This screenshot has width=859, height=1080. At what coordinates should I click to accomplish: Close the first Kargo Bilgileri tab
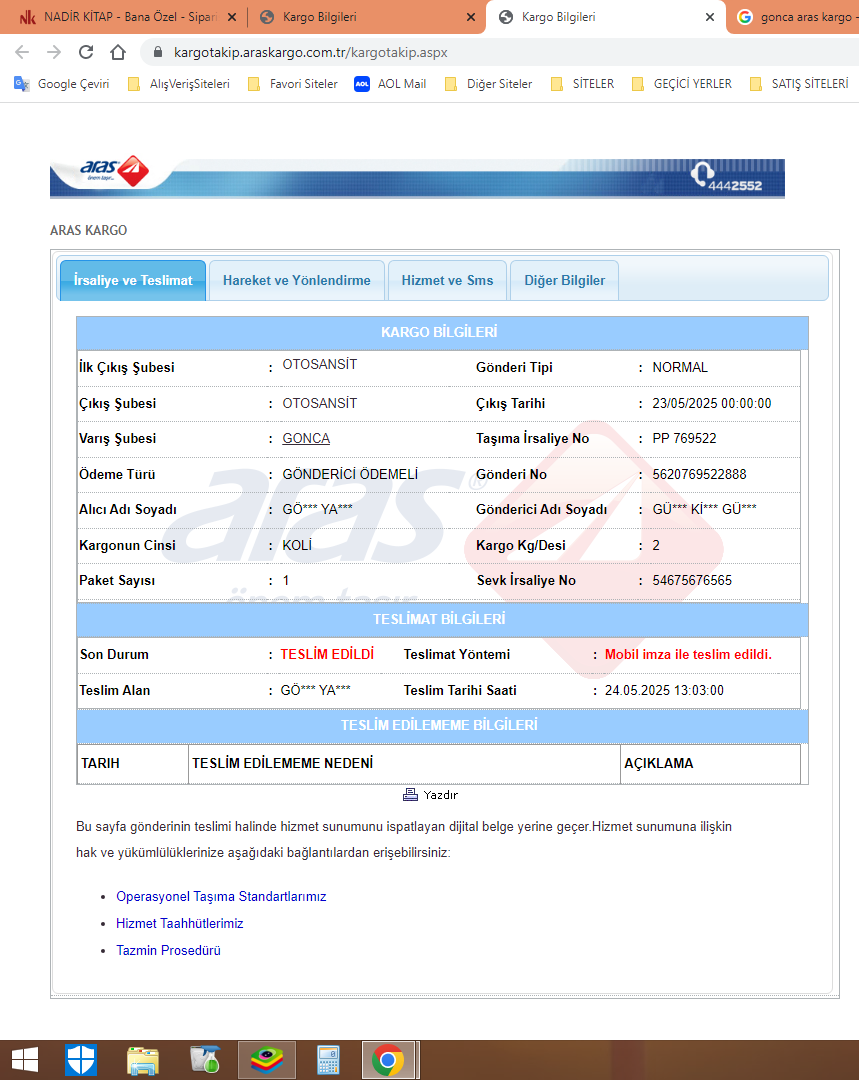tap(470, 17)
